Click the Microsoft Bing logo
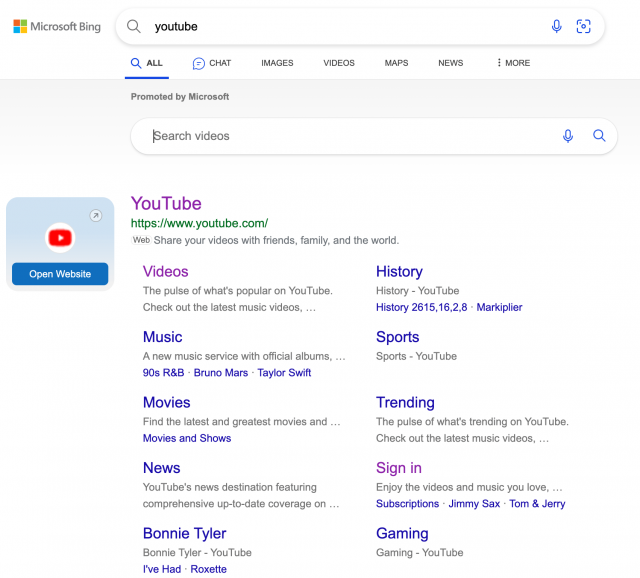The width and height of the screenshot is (640, 578). 57,27
